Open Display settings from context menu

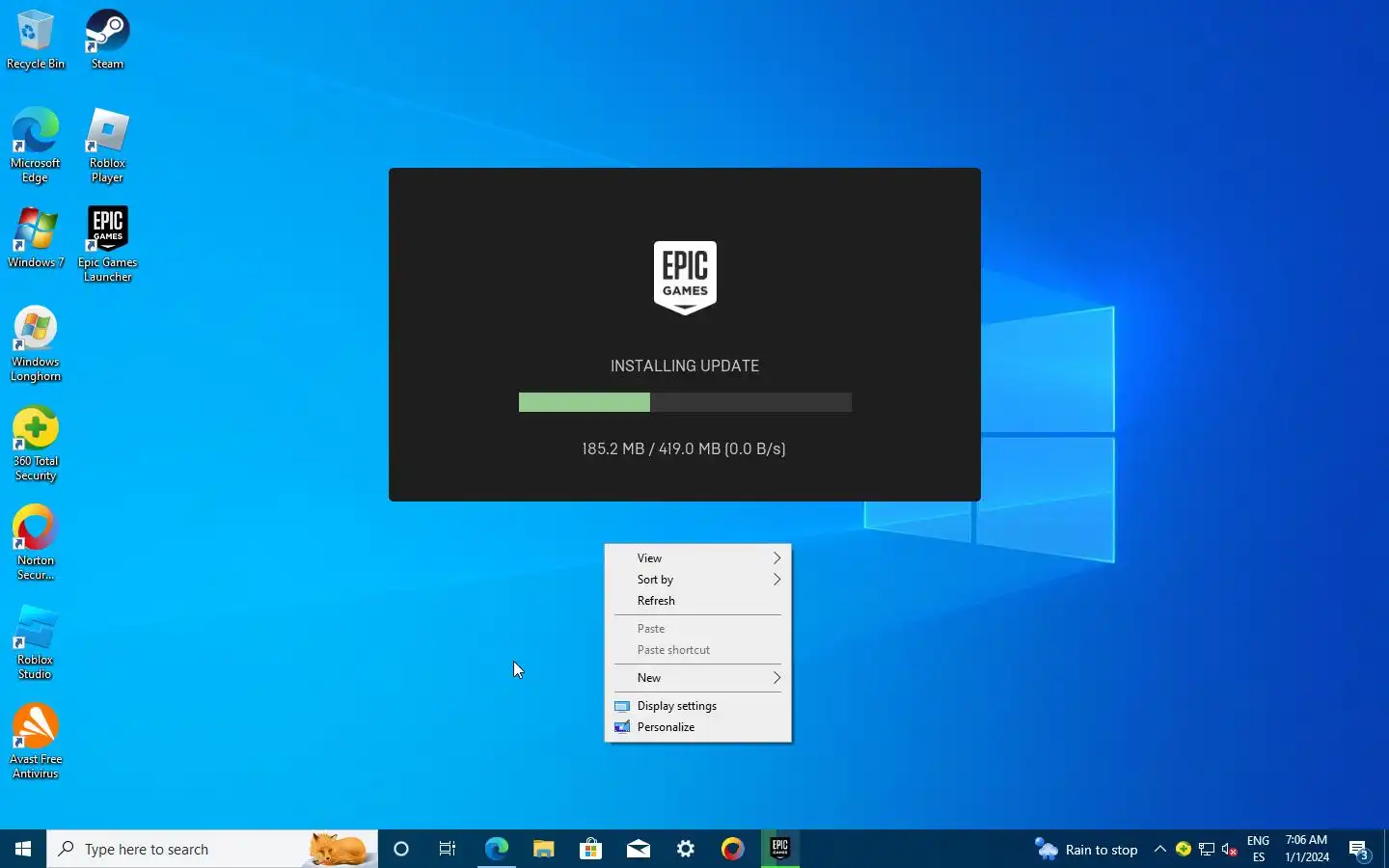pyautogui.click(x=698, y=706)
